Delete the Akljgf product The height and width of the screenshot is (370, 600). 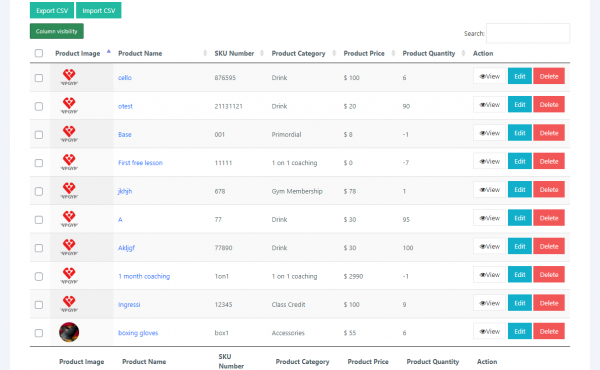[x=549, y=246]
